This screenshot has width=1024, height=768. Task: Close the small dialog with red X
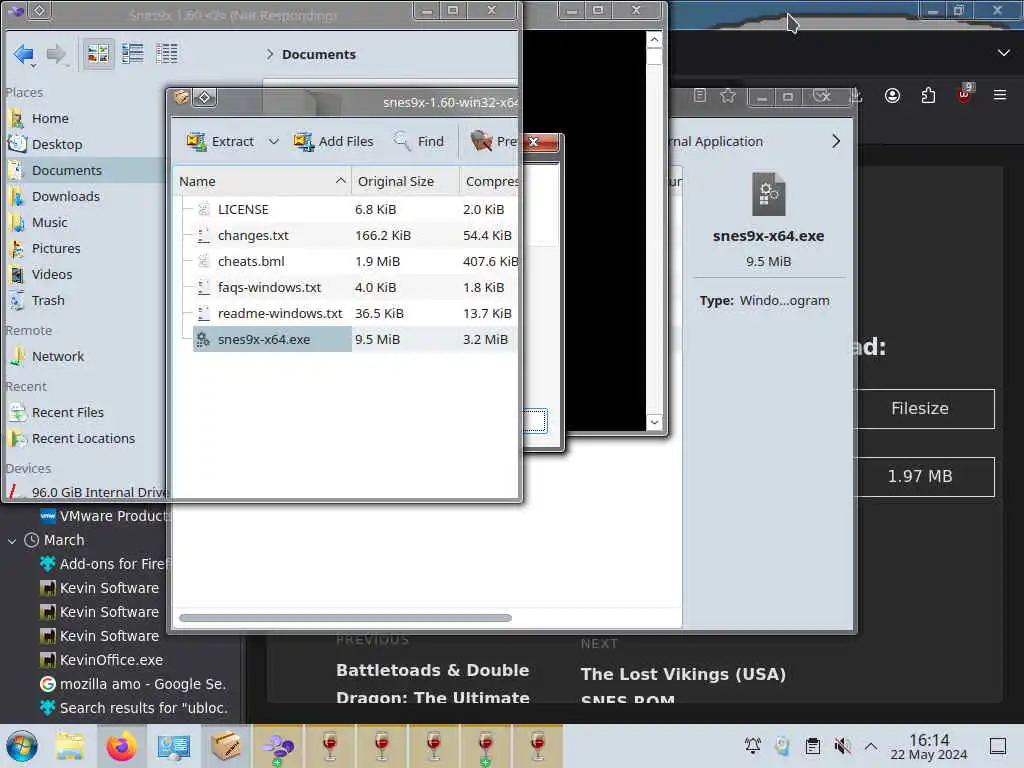[534, 142]
